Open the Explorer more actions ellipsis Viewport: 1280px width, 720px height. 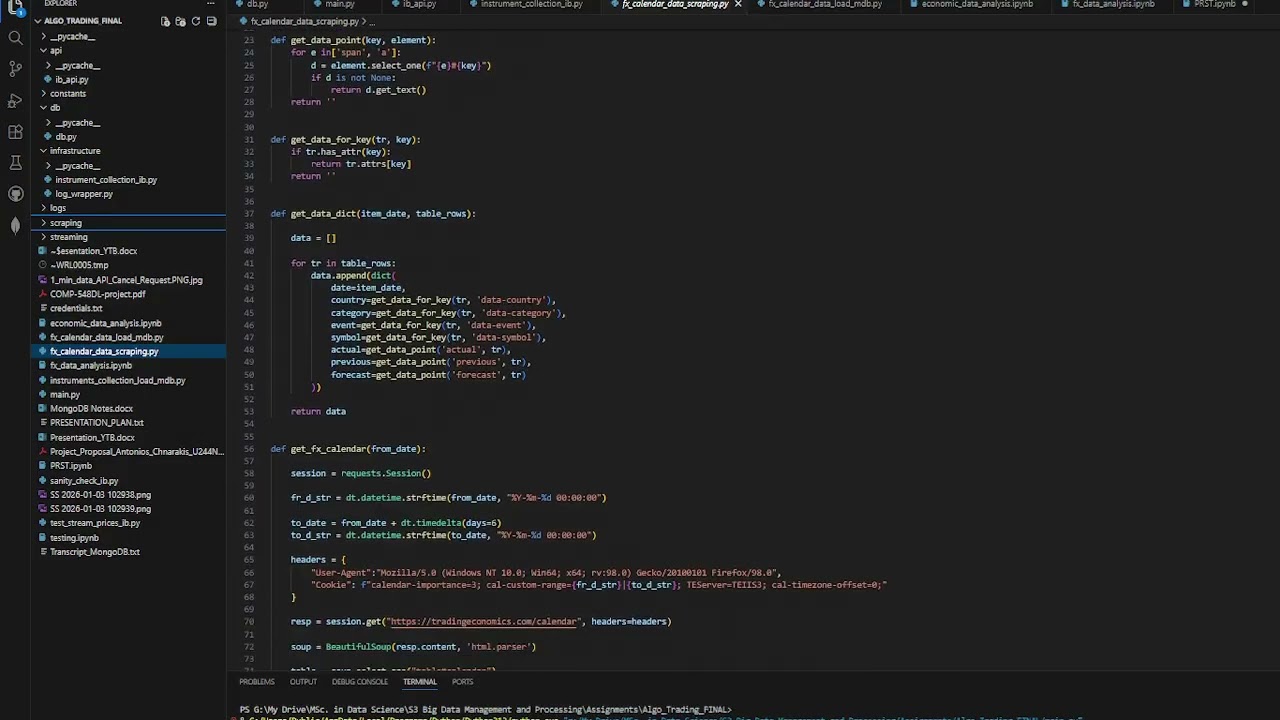[x=211, y=4]
